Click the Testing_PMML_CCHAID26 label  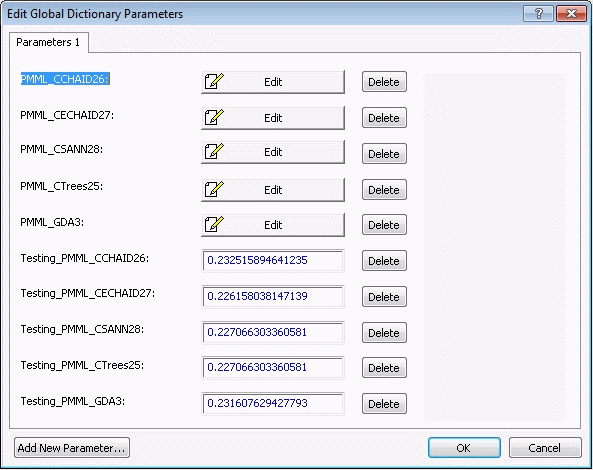point(84,258)
